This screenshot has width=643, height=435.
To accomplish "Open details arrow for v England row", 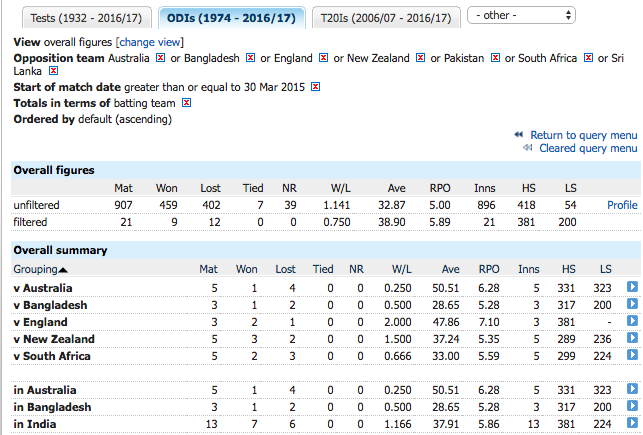I will (632, 321).
